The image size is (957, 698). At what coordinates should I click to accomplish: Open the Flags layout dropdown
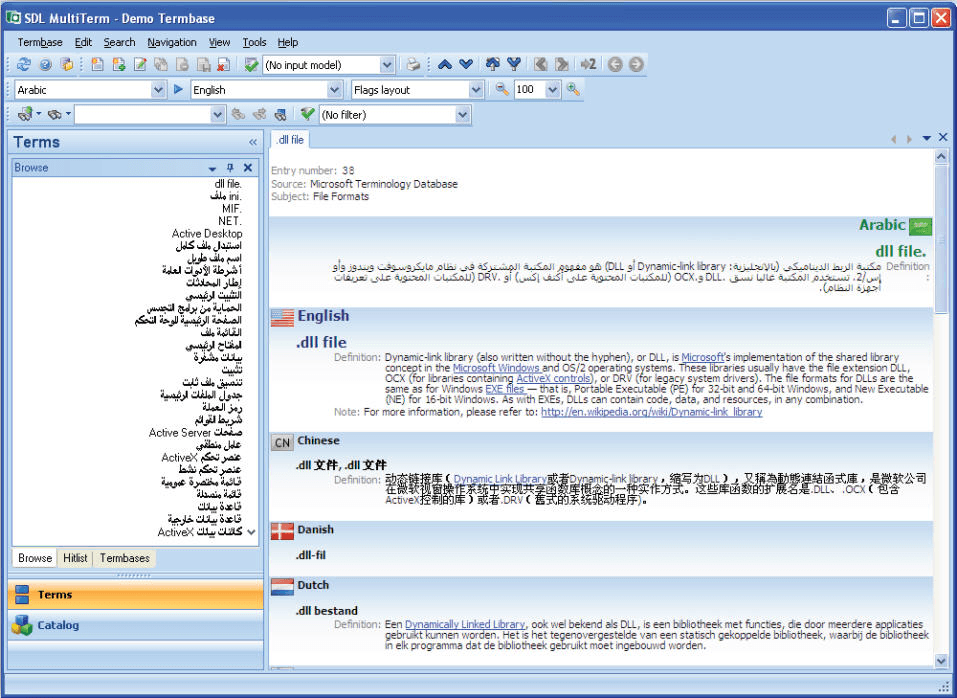click(476, 90)
